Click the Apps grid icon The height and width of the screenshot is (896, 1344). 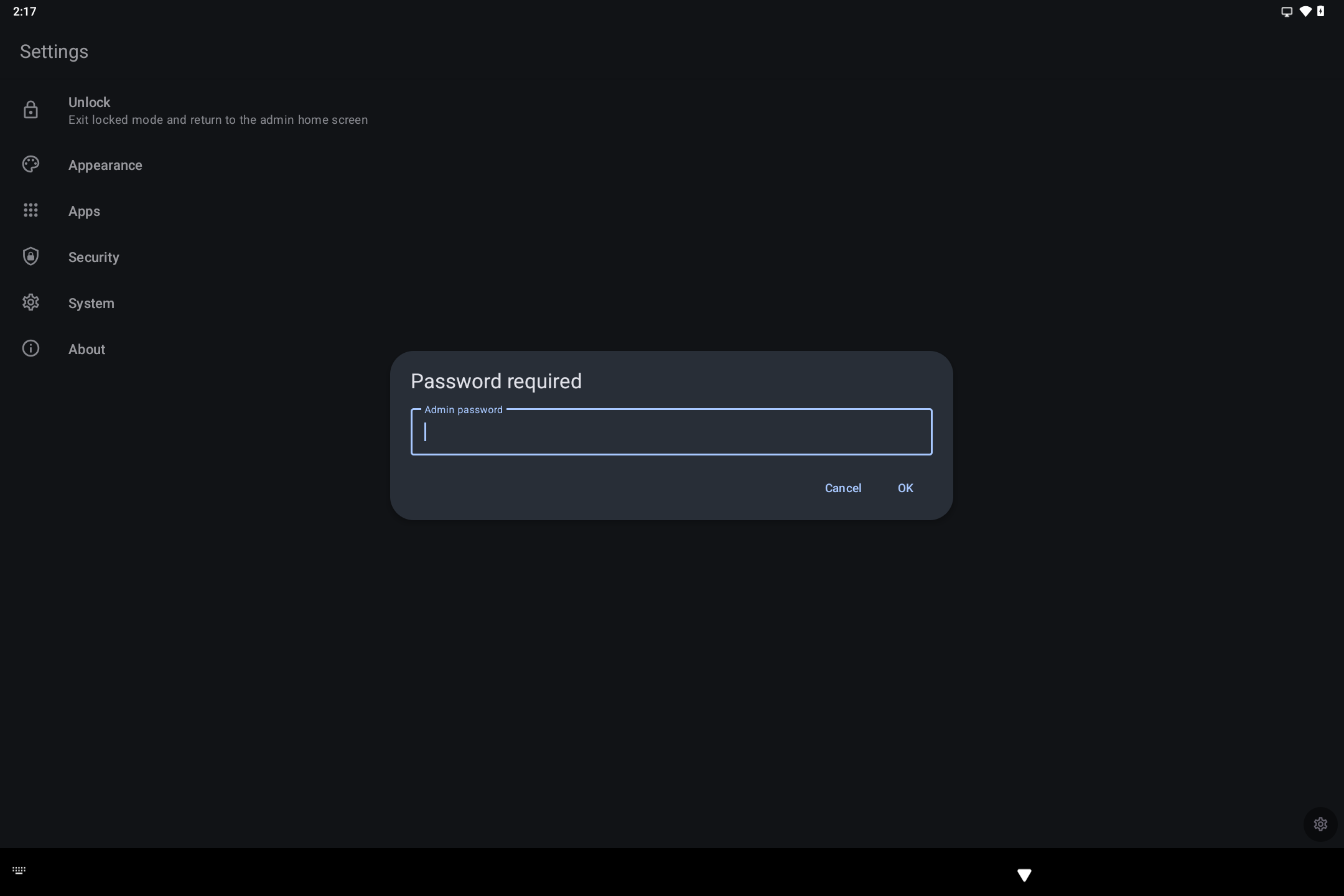(x=30, y=210)
